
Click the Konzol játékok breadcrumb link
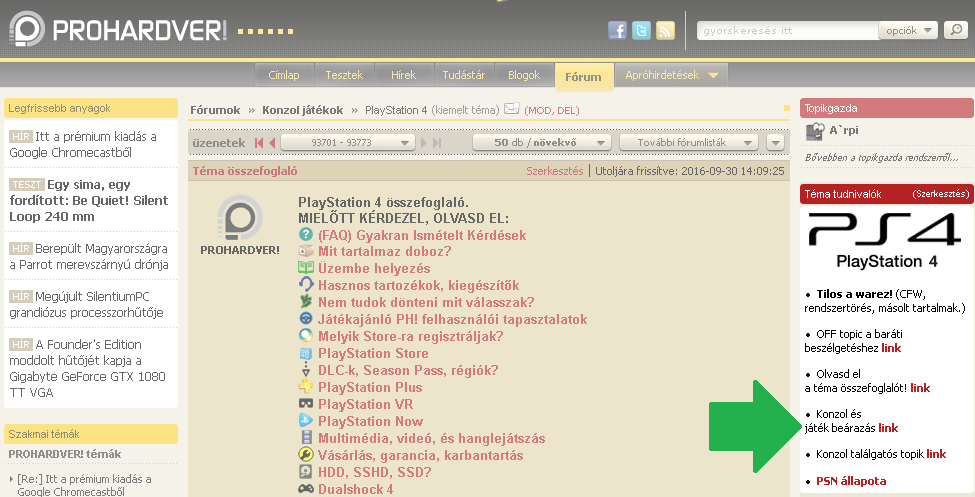(303, 110)
